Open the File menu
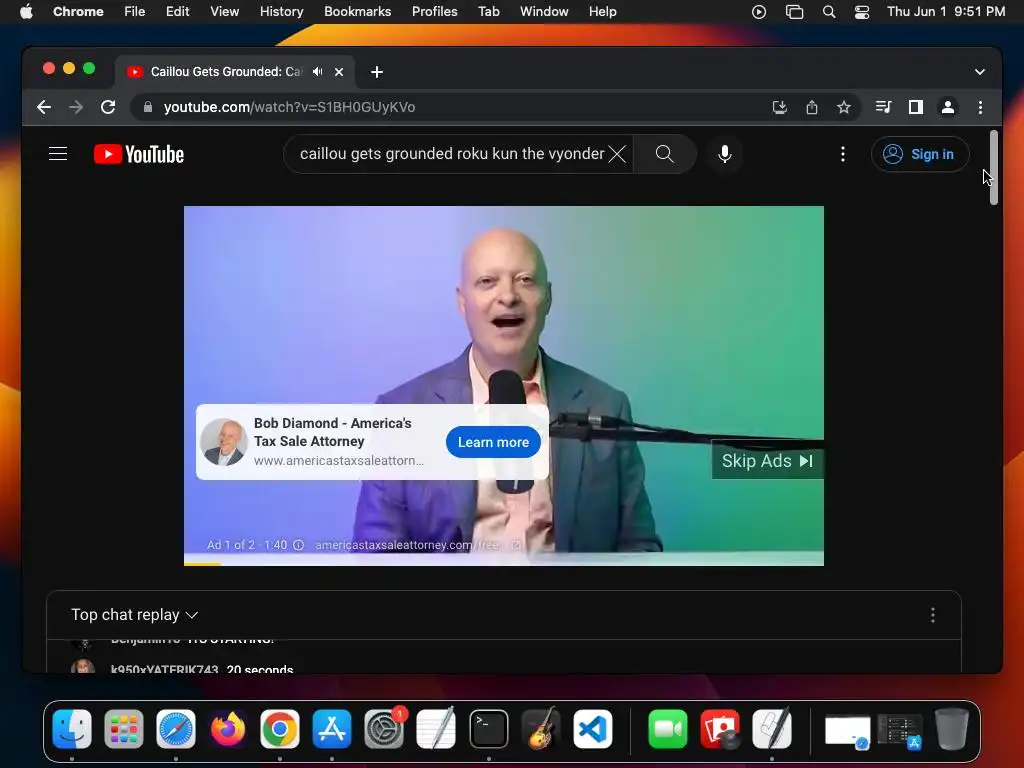 135,12
